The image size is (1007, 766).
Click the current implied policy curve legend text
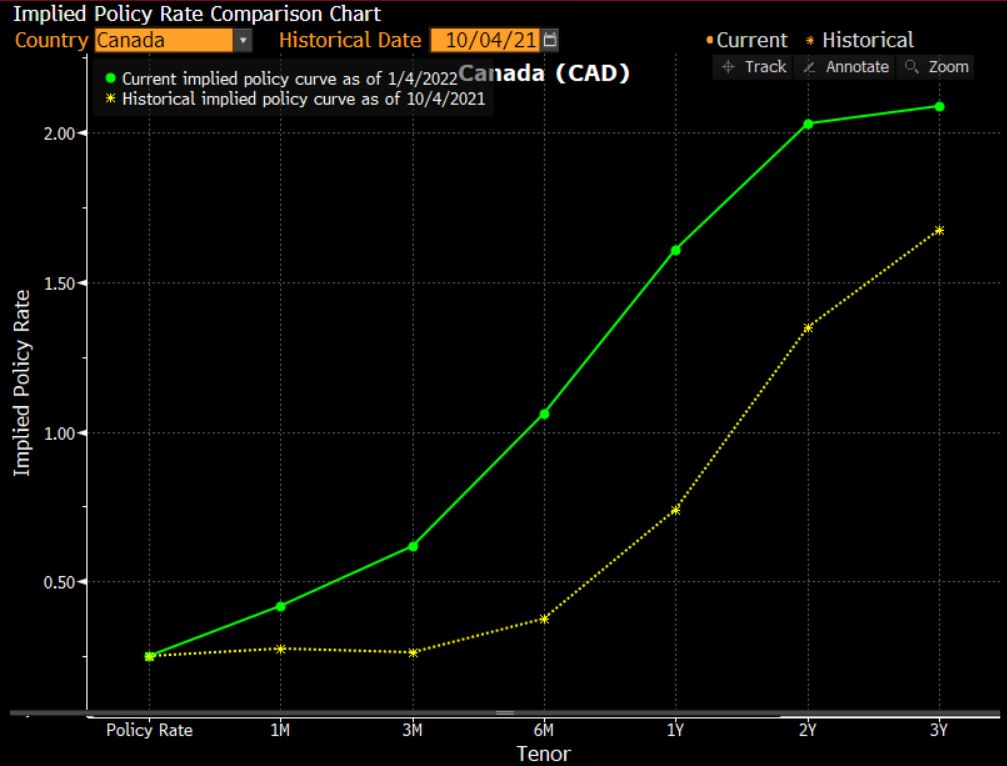(x=289, y=77)
